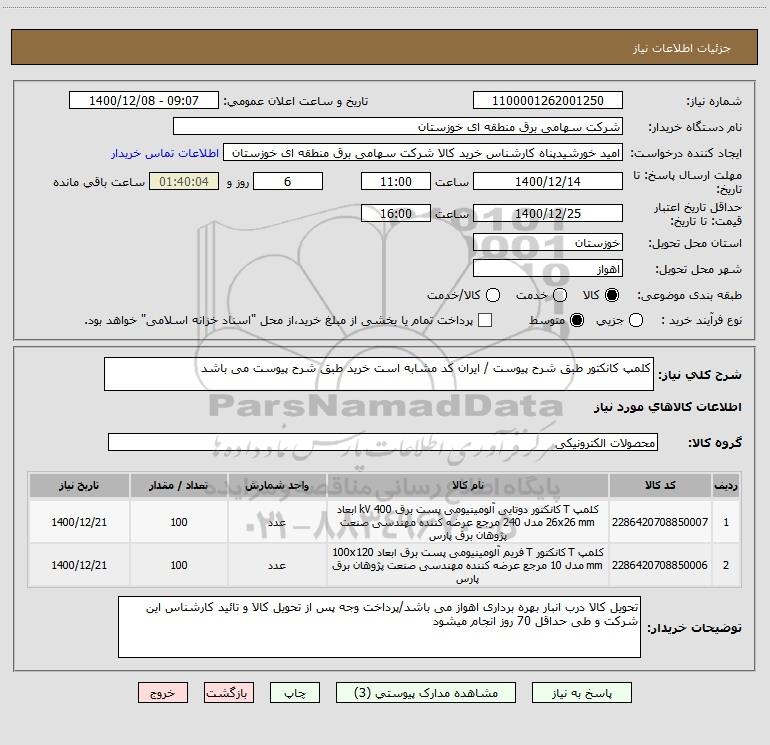770x745 pixels.
Task: Click the general description text box کلمپ کانکتور
Action: tap(379, 374)
